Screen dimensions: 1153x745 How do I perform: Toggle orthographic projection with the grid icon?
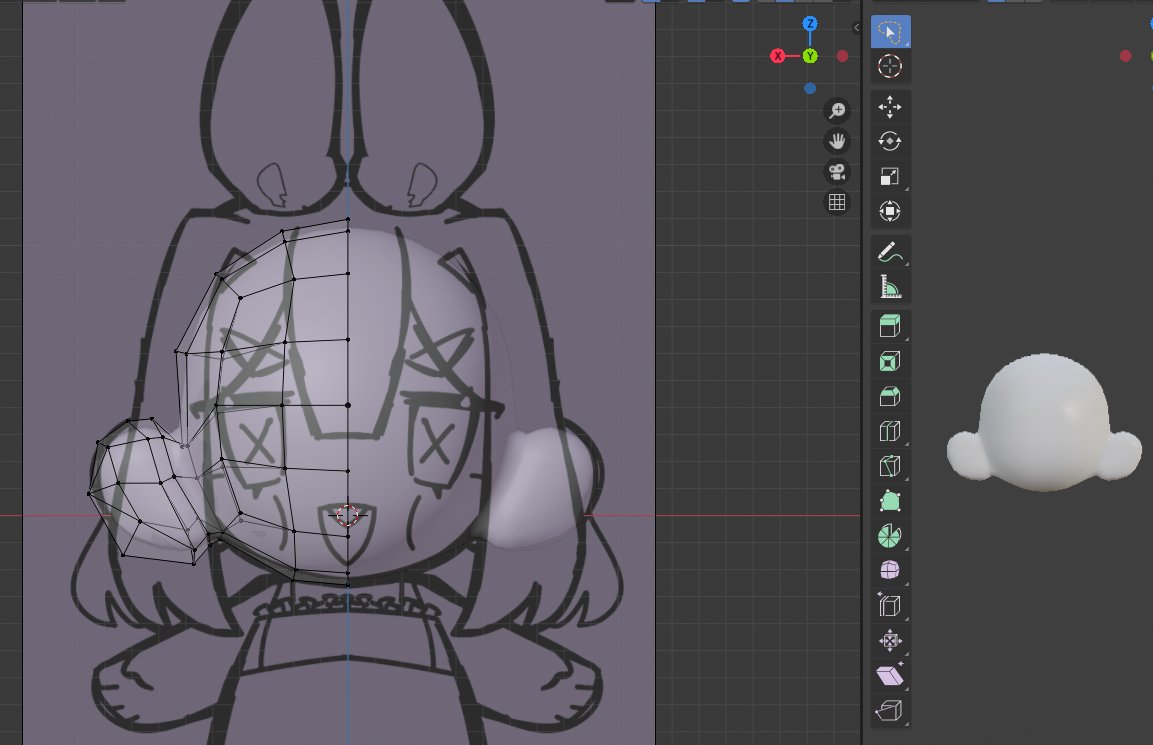coord(837,202)
